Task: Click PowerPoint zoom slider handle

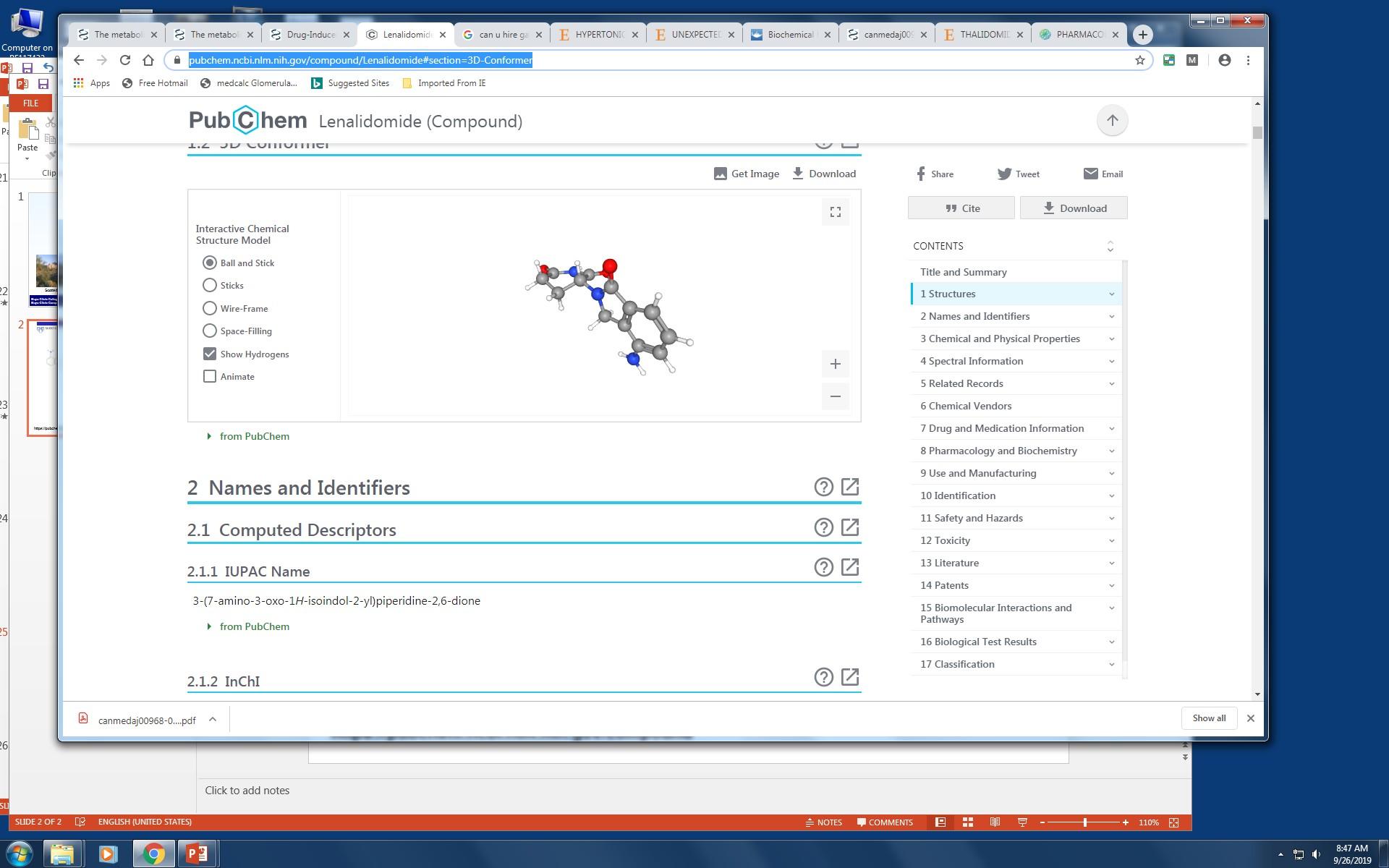Action: 1084,822
